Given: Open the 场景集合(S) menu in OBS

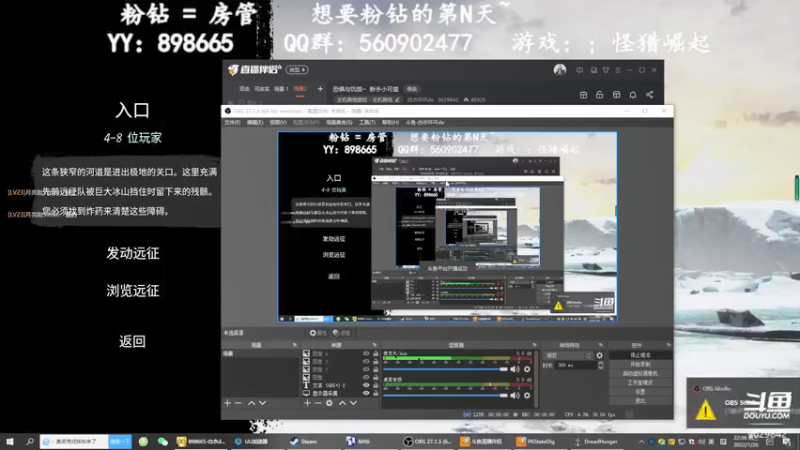Looking at the screenshot, I should (x=339, y=122).
